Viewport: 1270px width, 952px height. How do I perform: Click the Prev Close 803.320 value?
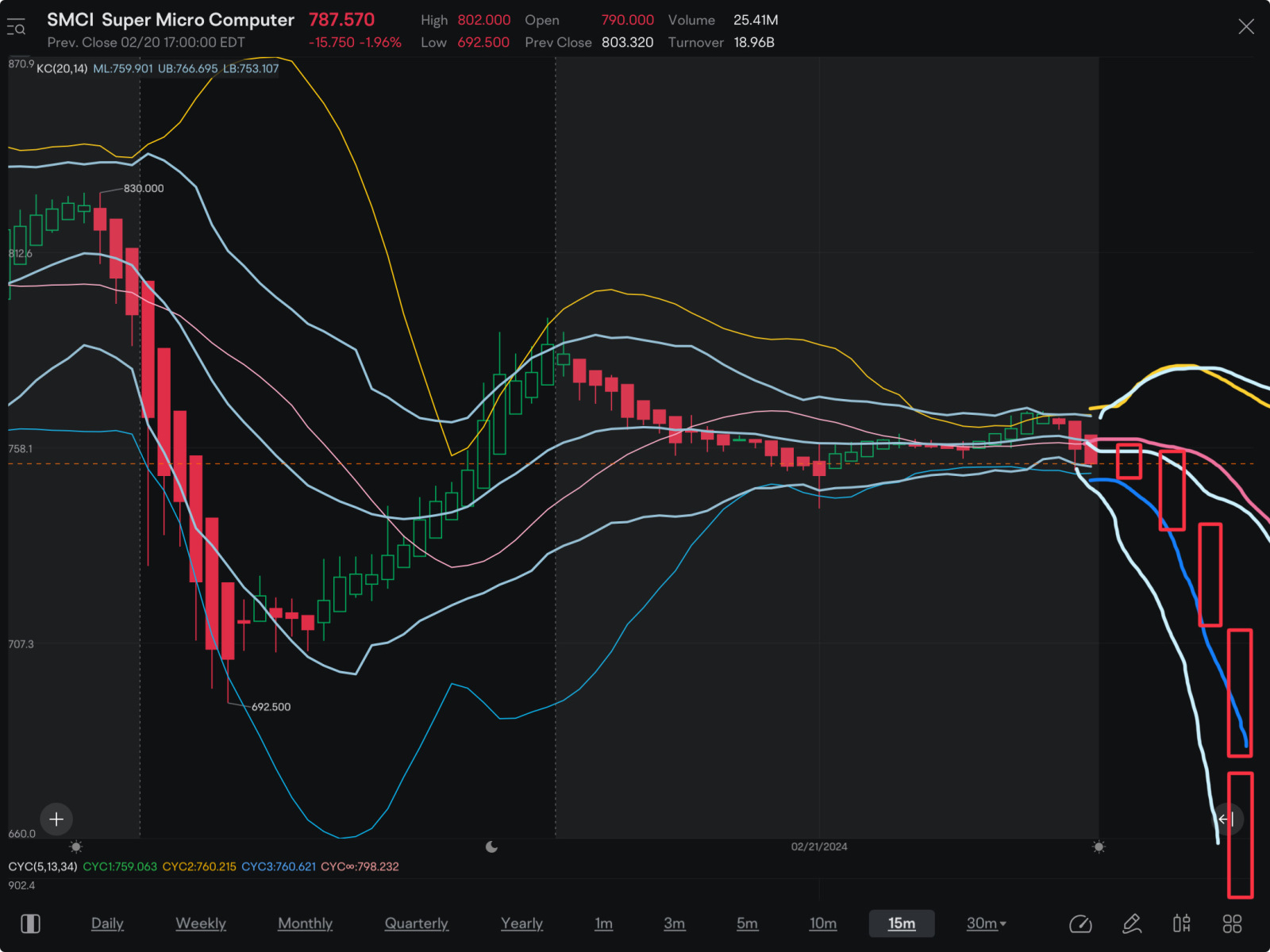tap(627, 42)
